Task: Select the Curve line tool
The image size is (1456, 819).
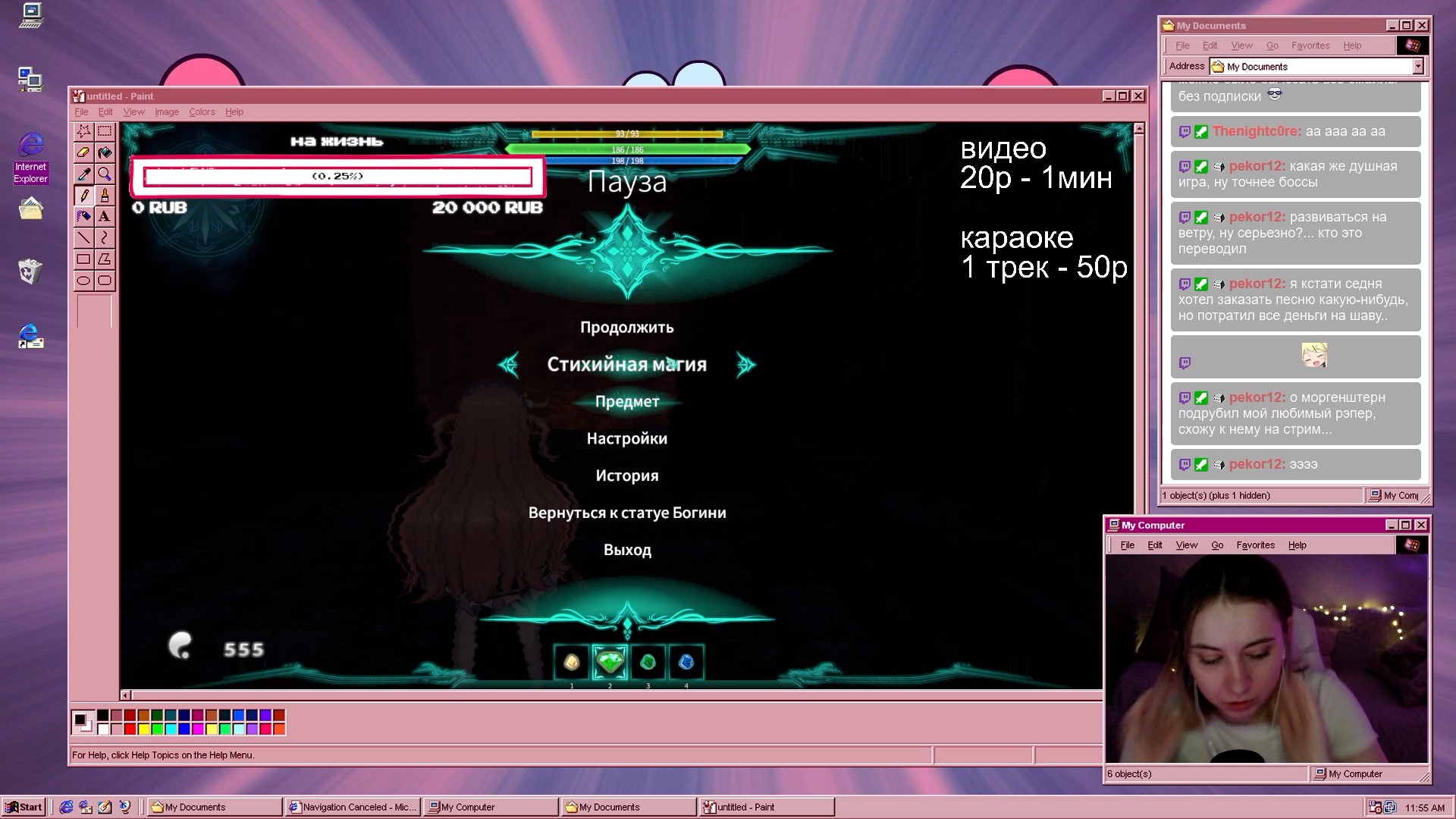Action: click(x=105, y=238)
